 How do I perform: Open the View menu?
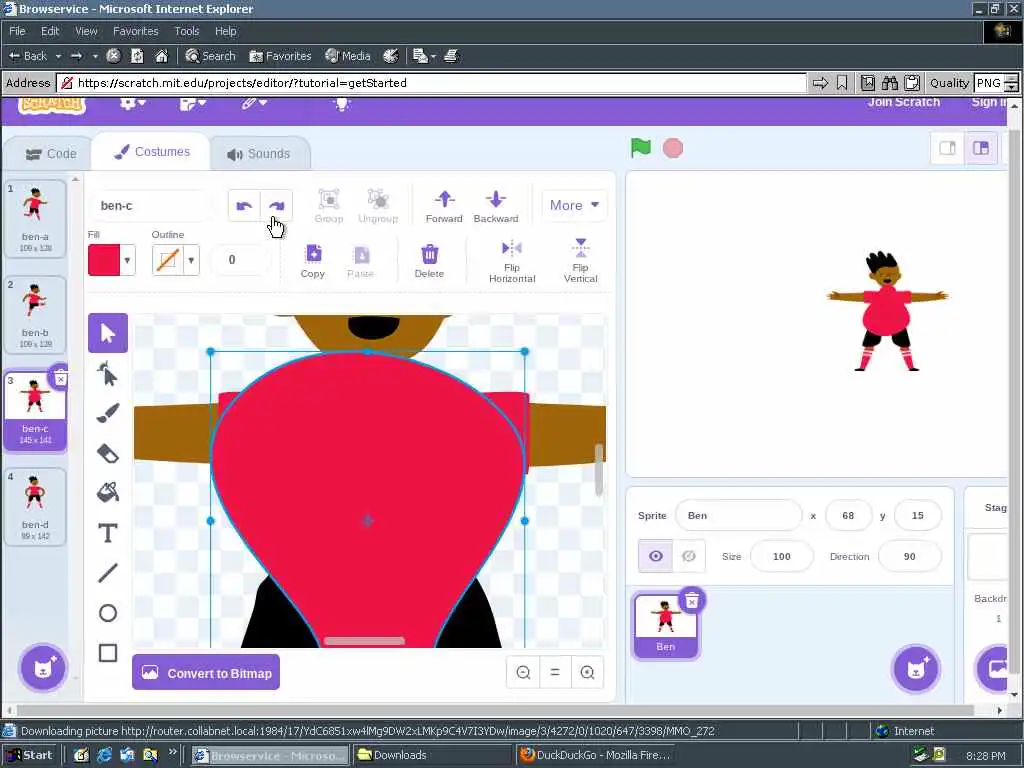click(86, 31)
